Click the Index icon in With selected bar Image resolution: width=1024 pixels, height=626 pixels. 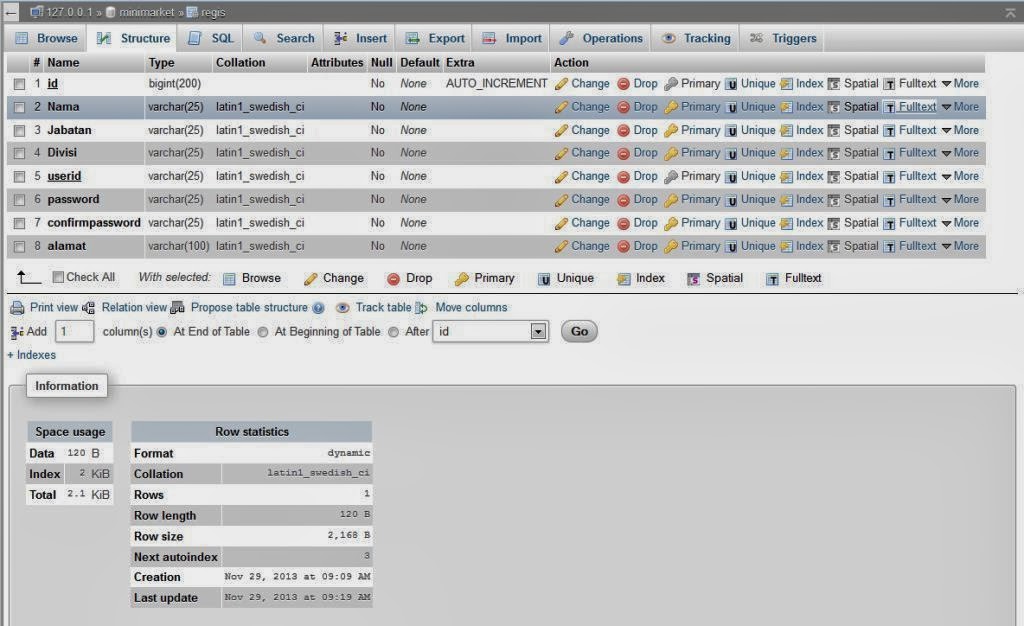pos(624,279)
